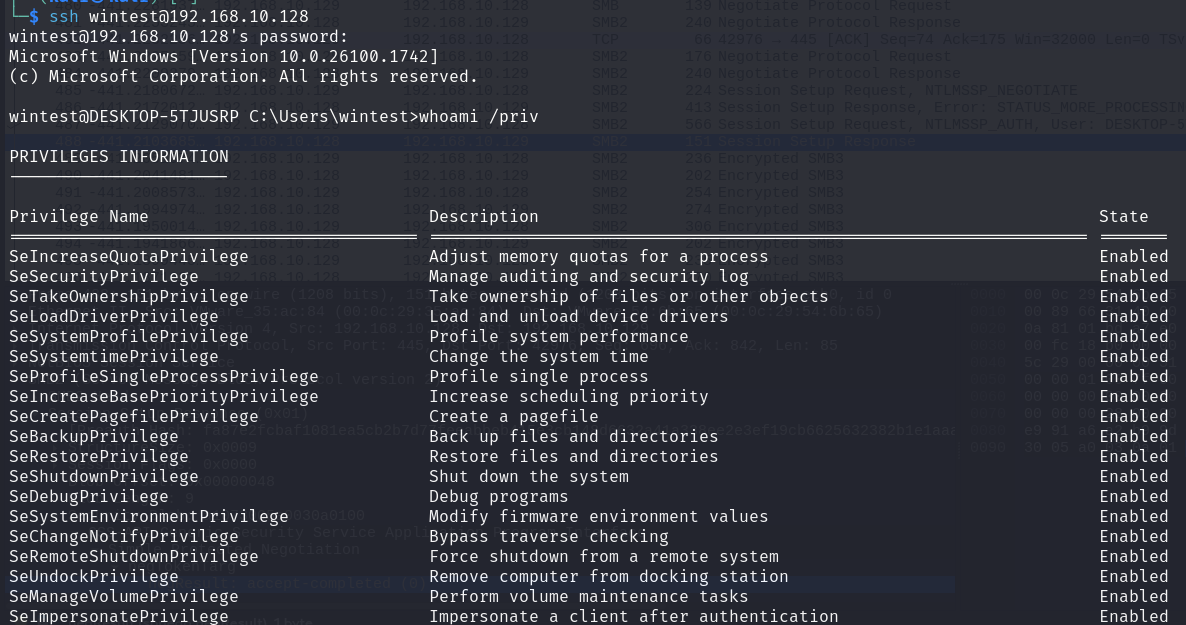Click the Microsoft Windows version text

click(224, 57)
